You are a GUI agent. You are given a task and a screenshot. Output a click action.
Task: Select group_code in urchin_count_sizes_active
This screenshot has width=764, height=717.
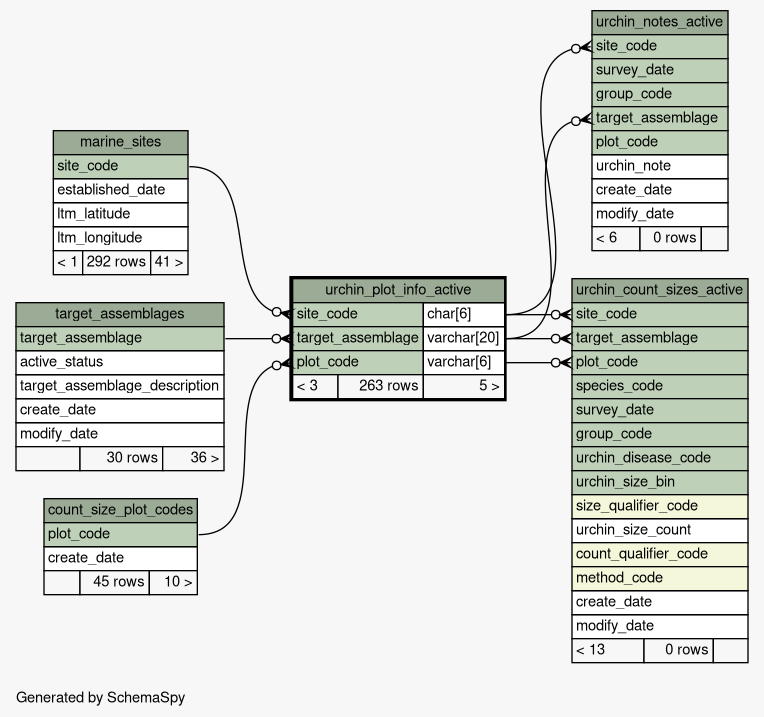point(660,434)
